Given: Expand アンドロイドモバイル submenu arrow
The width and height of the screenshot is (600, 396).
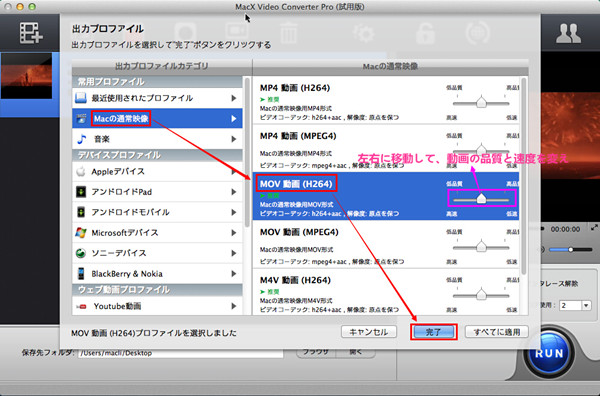Looking at the screenshot, I should coord(233,212).
